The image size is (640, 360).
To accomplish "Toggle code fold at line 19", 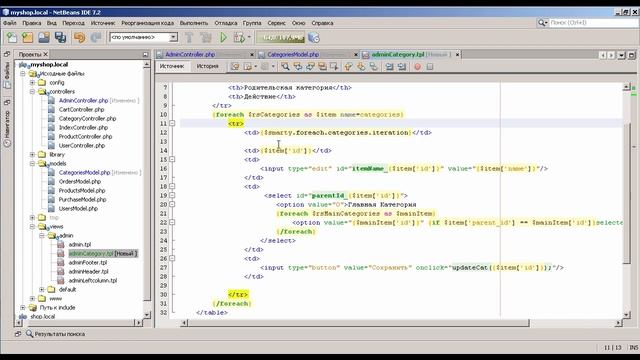I will point(172,195).
